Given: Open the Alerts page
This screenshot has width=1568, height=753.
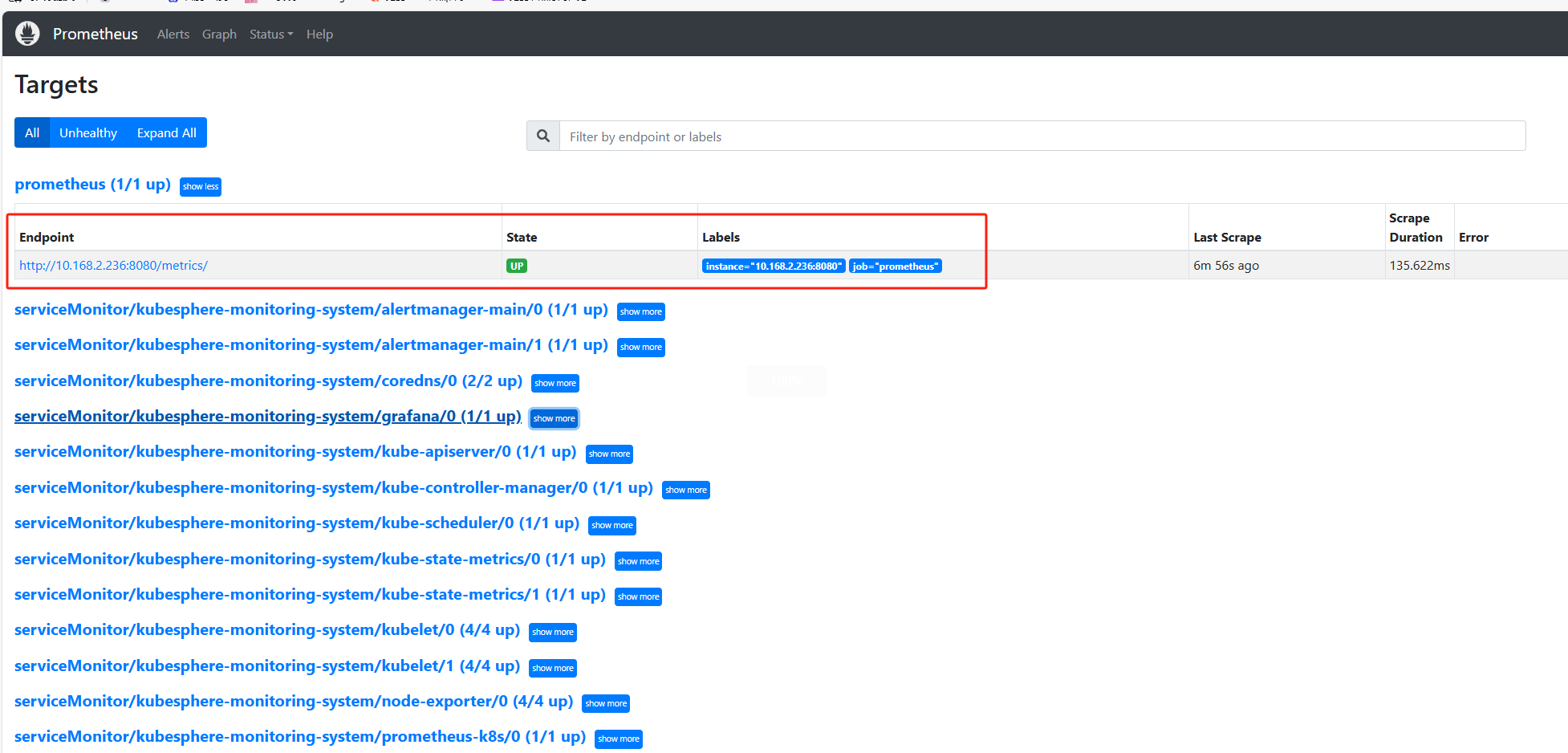Looking at the screenshot, I should click(x=173, y=34).
